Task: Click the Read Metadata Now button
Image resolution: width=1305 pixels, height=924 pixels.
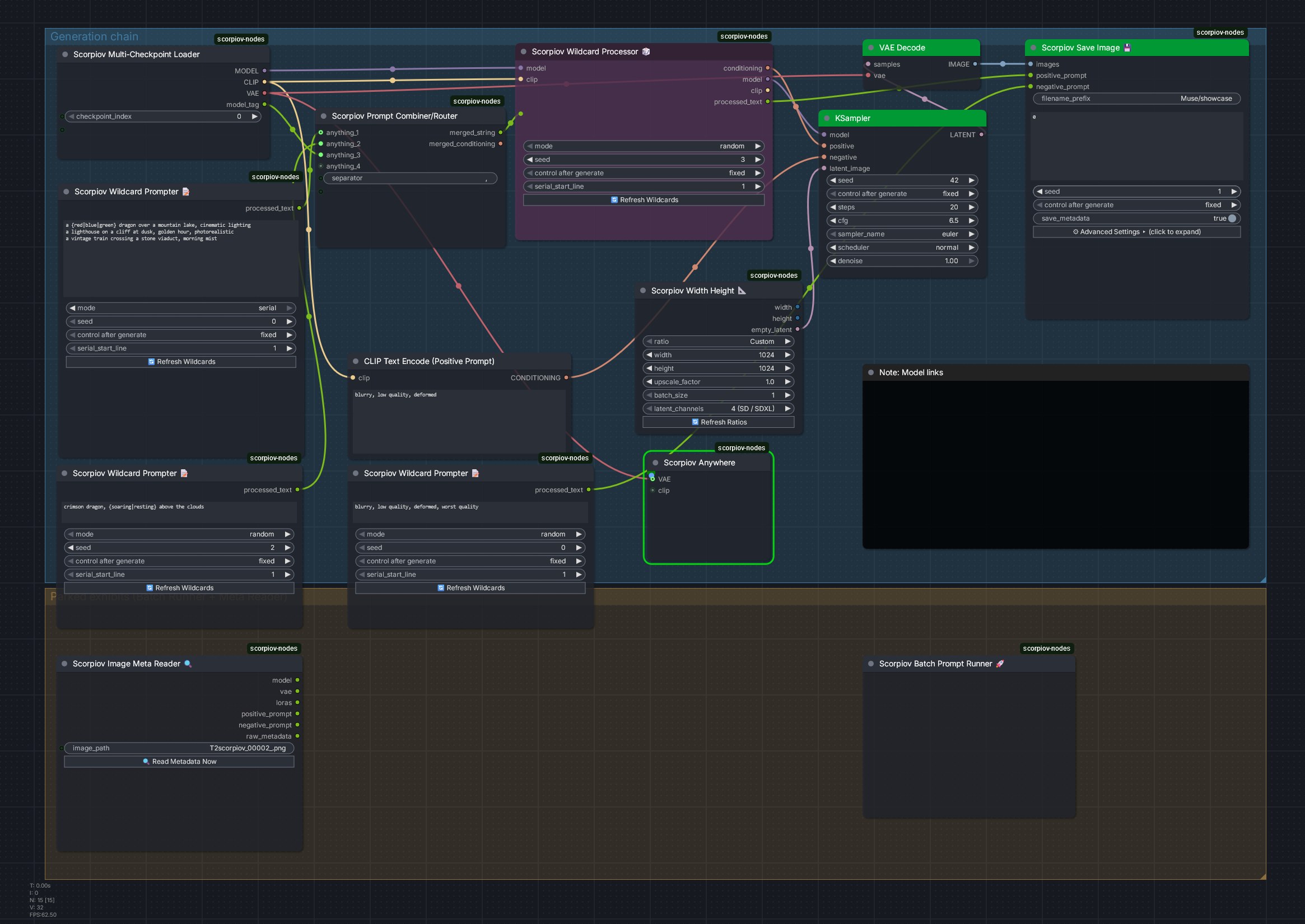Action: point(179,762)
